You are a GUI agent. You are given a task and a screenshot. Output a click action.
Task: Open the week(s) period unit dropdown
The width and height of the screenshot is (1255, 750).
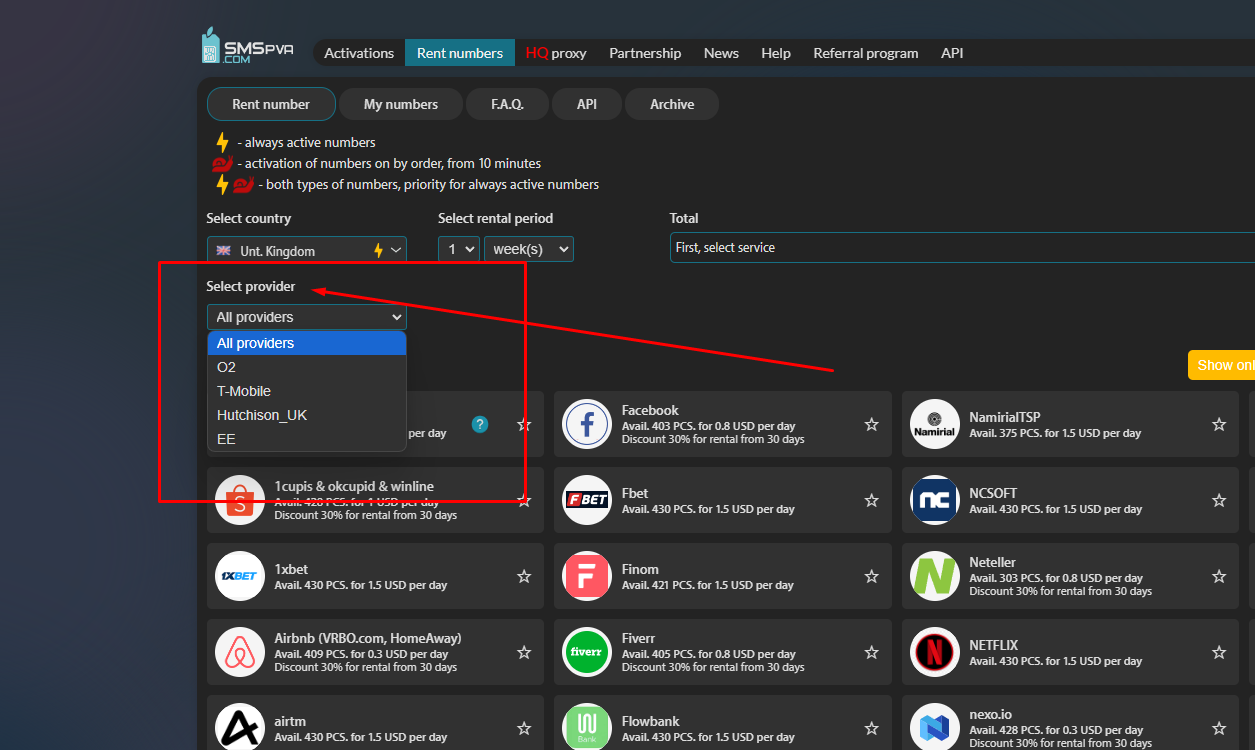[529, 249]
